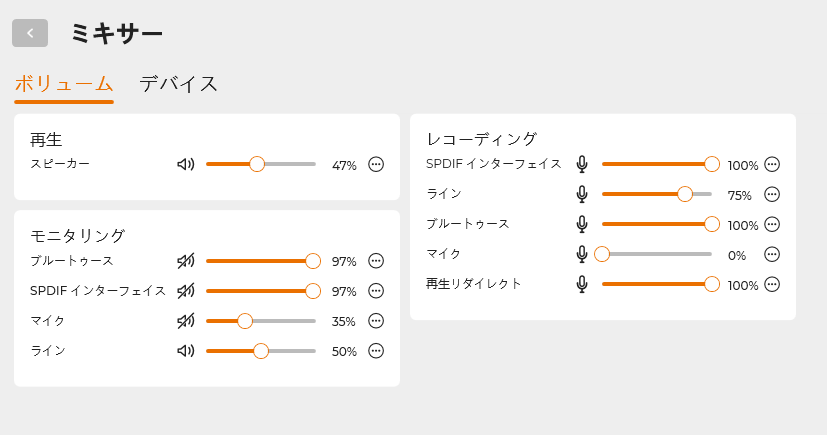Unmute マイク monitoring speaker icon
The height and width of the screenshot is (435, 827).
click(x=185, y=321)
